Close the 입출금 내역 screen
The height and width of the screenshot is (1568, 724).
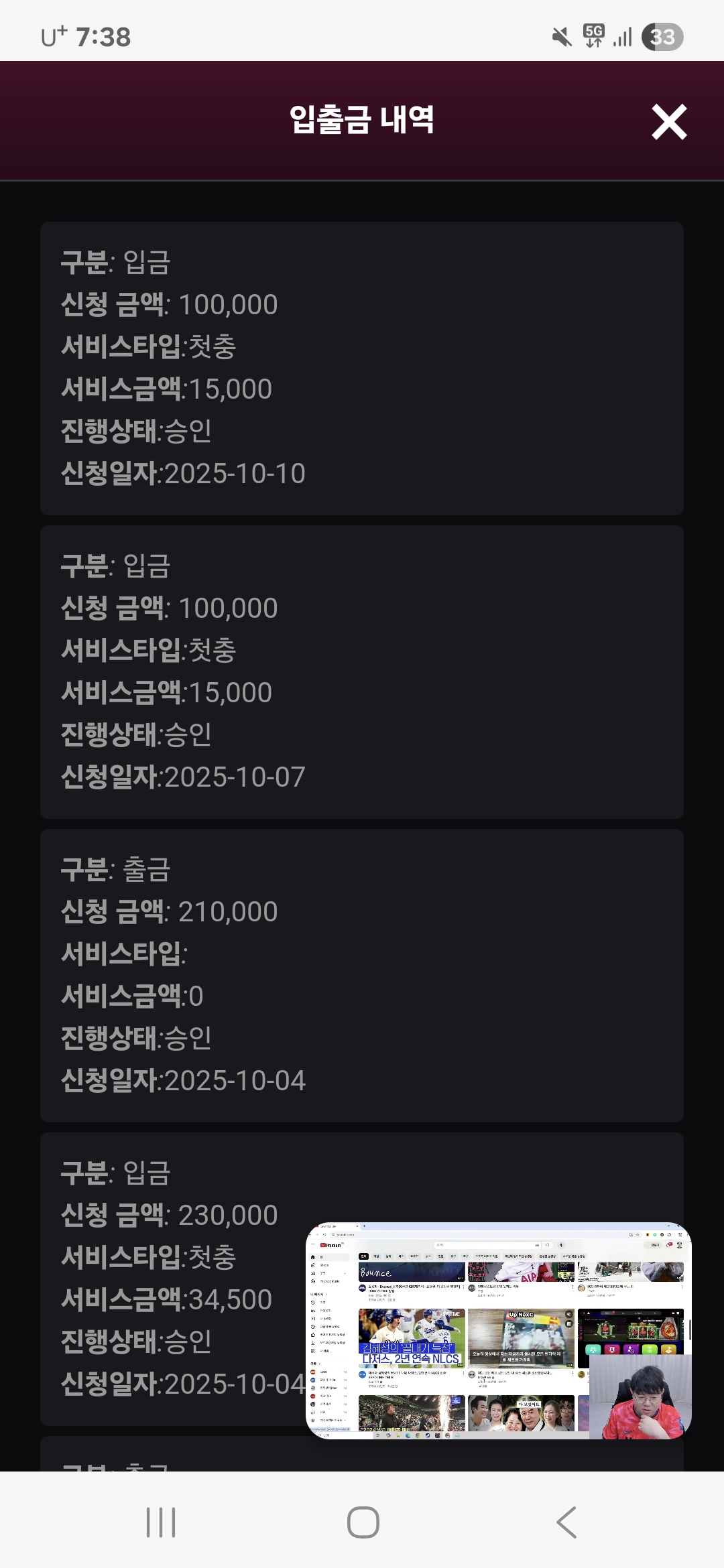click(669, 122)
